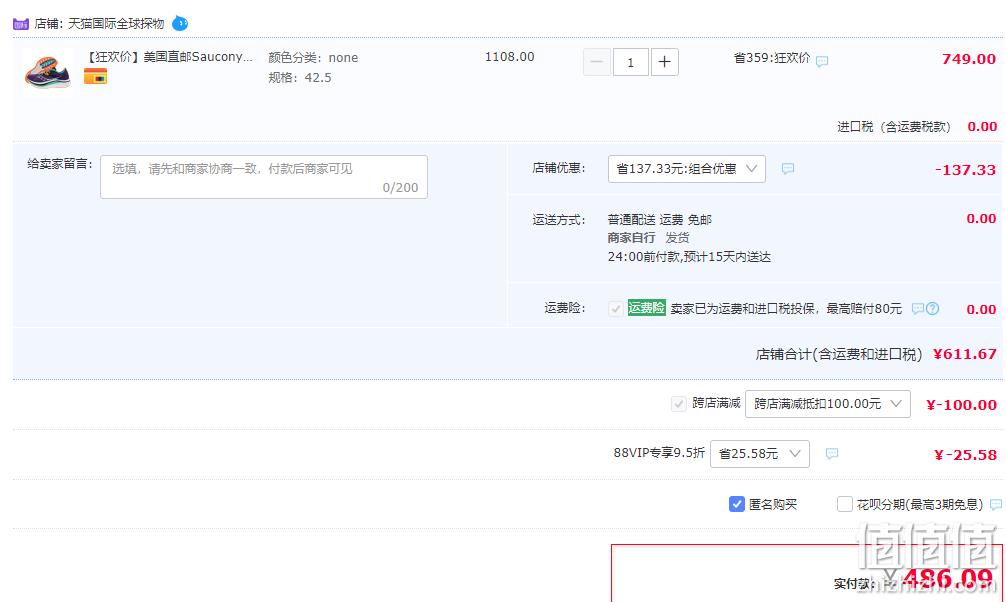Click the -137.33 store discount amount
Screen dimensions: 1006x602
[x=965, y=170]
